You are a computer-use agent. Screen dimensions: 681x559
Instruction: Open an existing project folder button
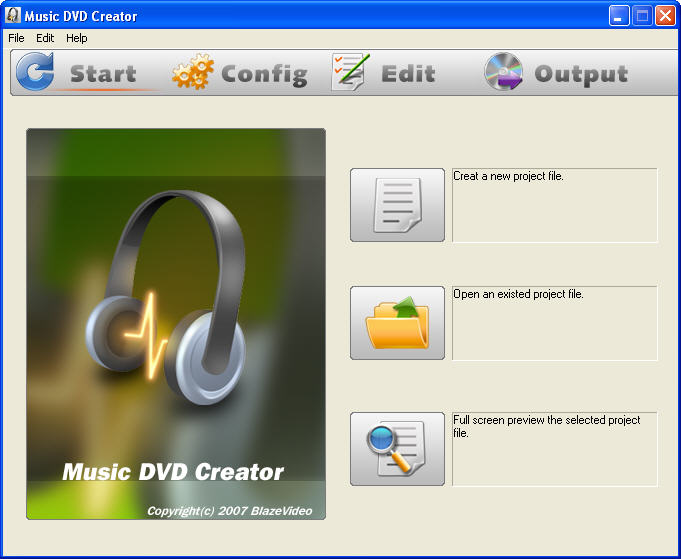[x=397, y=323]
